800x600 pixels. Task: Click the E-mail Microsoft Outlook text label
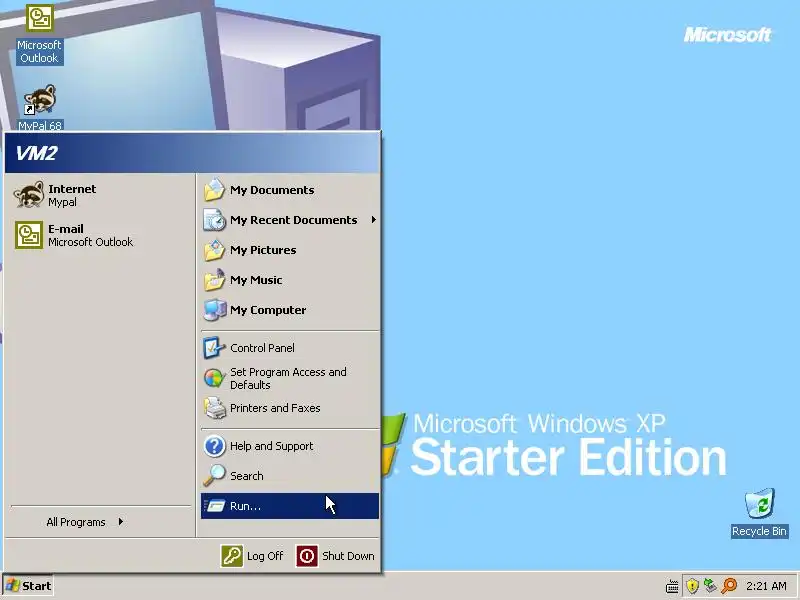click(90, 235)
